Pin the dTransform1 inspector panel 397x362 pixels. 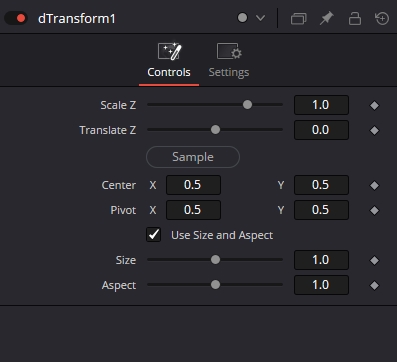pyautogui.click(x=327, y=18)
